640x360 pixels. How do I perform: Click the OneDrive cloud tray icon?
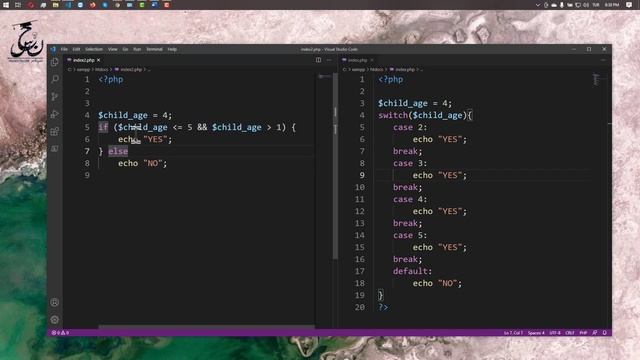(554, 5)
